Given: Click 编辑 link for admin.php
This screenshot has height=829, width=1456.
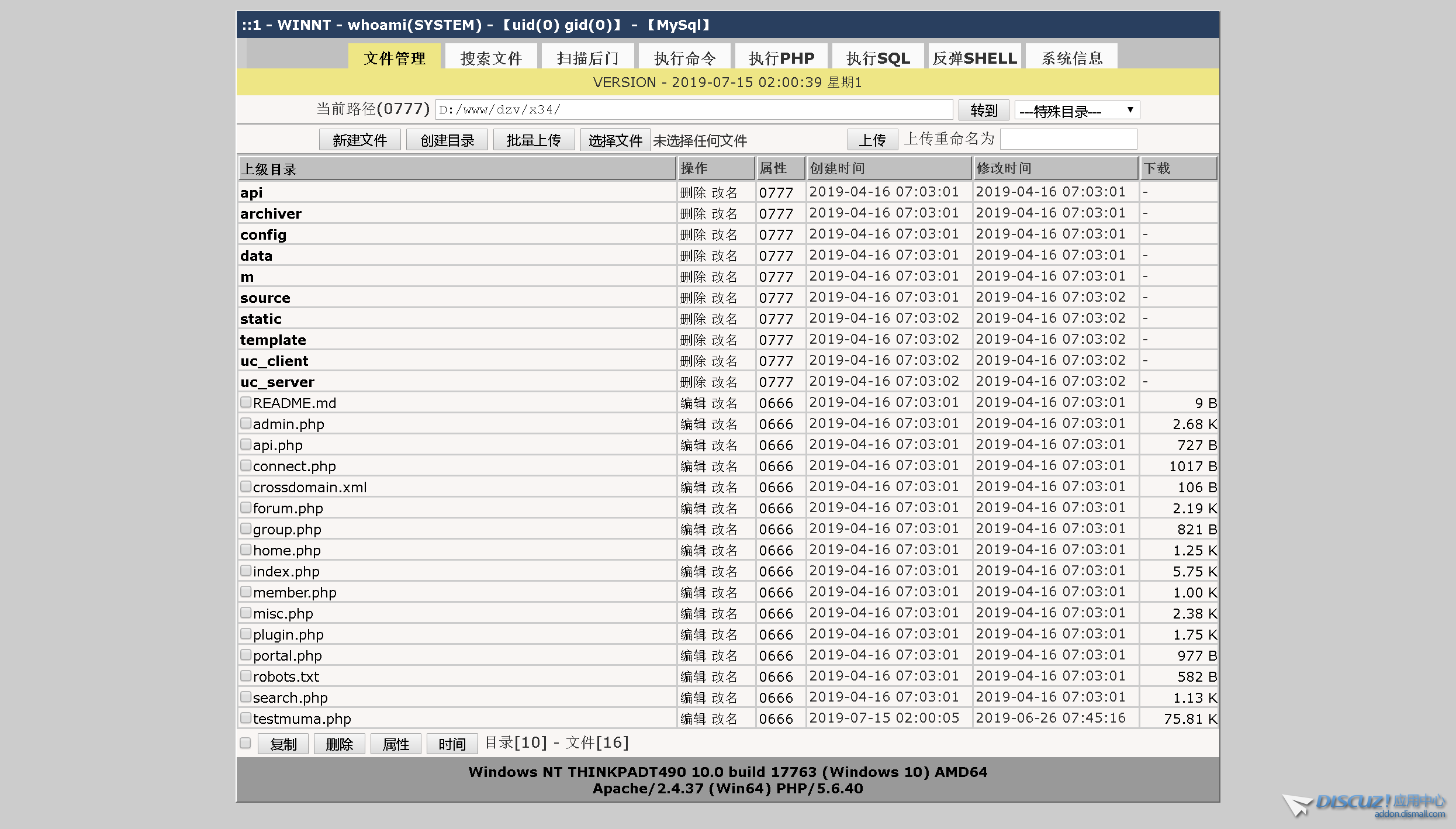Looking at the screenshot, I should click(x=693, y=424).
